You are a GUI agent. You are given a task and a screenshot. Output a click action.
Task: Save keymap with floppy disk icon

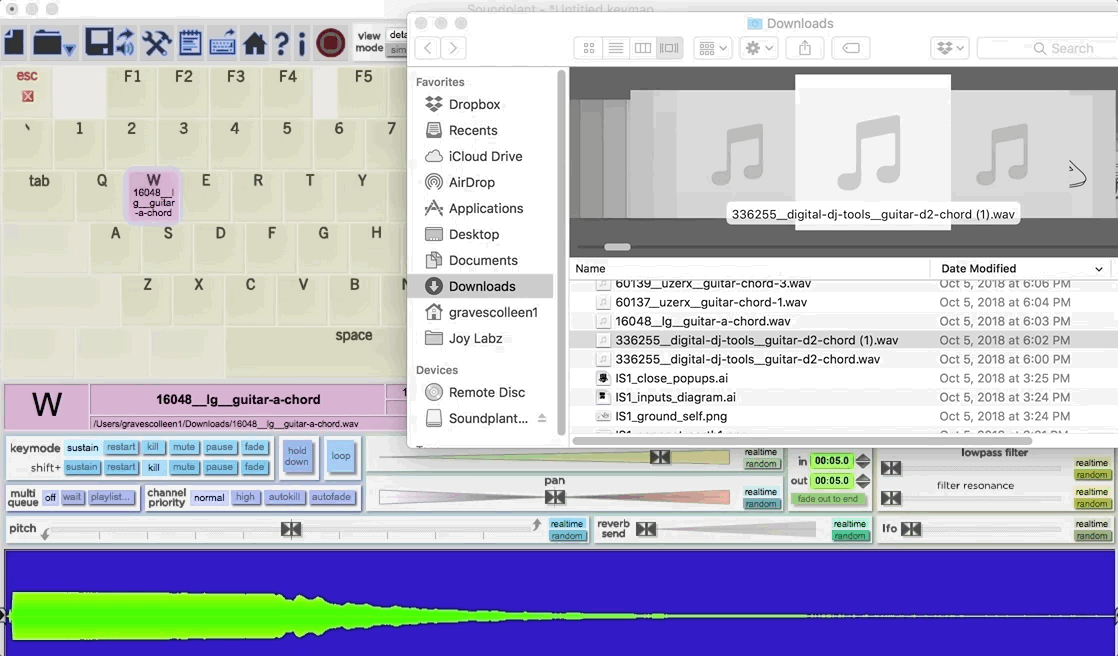[98, 43]
